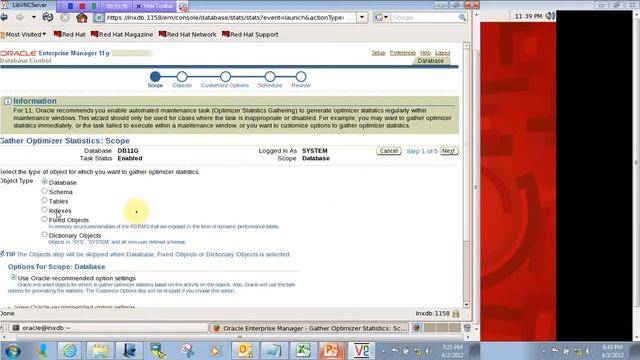
Task: Select the Database object type radio button
Action: pos(44,182)
